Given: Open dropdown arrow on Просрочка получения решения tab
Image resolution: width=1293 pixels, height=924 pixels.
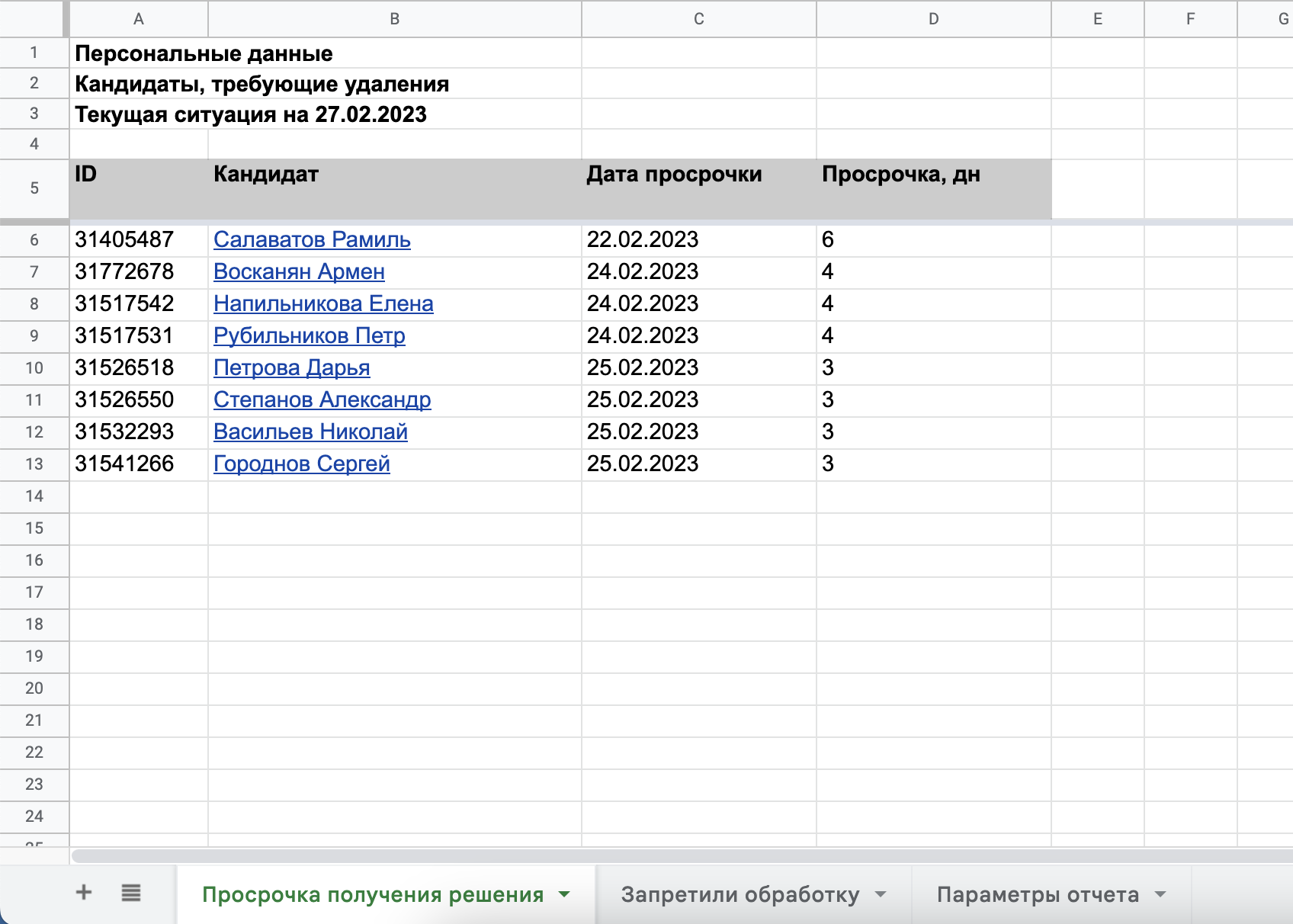Looking at the screenshot, I should 564,894.
